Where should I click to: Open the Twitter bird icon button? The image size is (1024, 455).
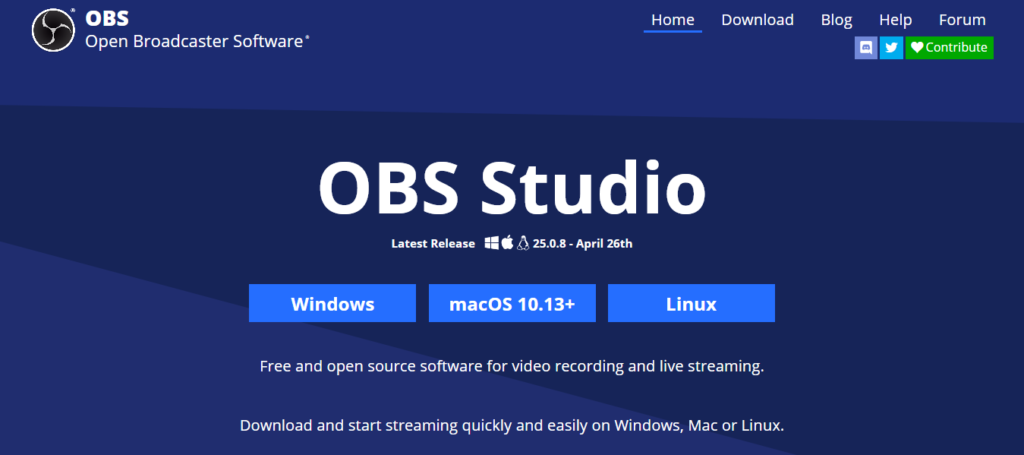(x=891, y=48)
